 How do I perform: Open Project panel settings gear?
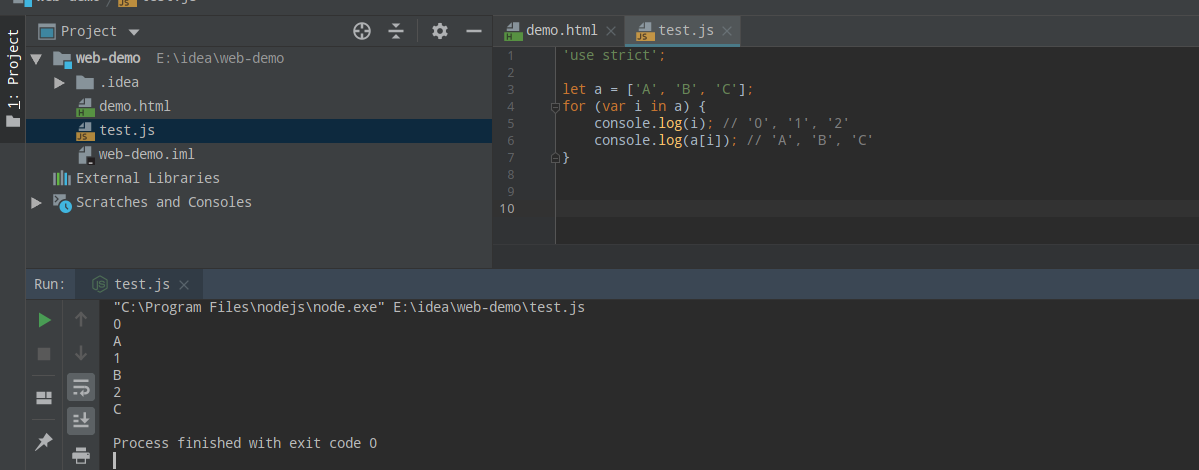(439, 31)
